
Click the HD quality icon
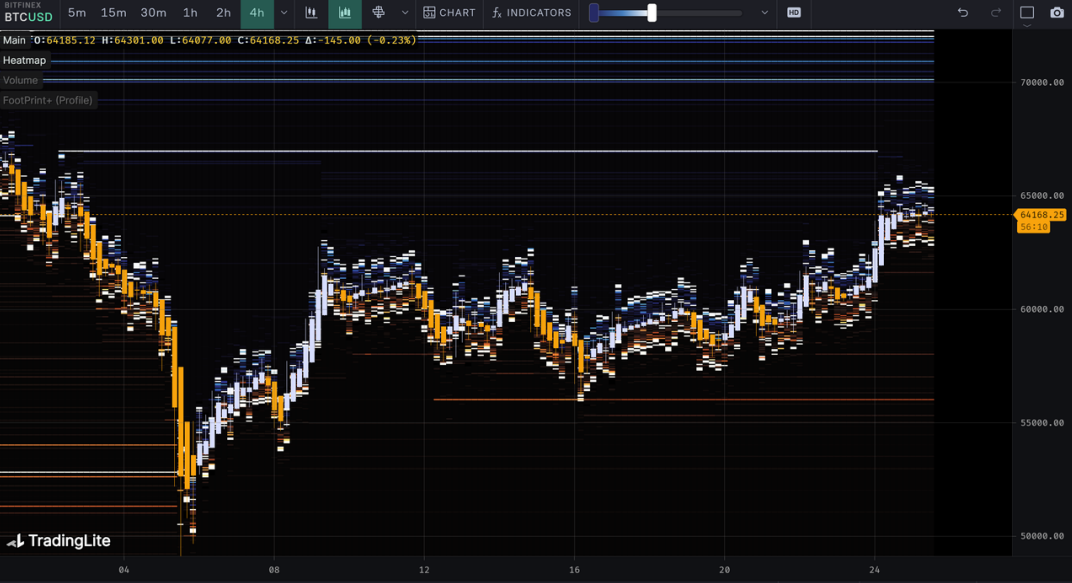(794, 13)
